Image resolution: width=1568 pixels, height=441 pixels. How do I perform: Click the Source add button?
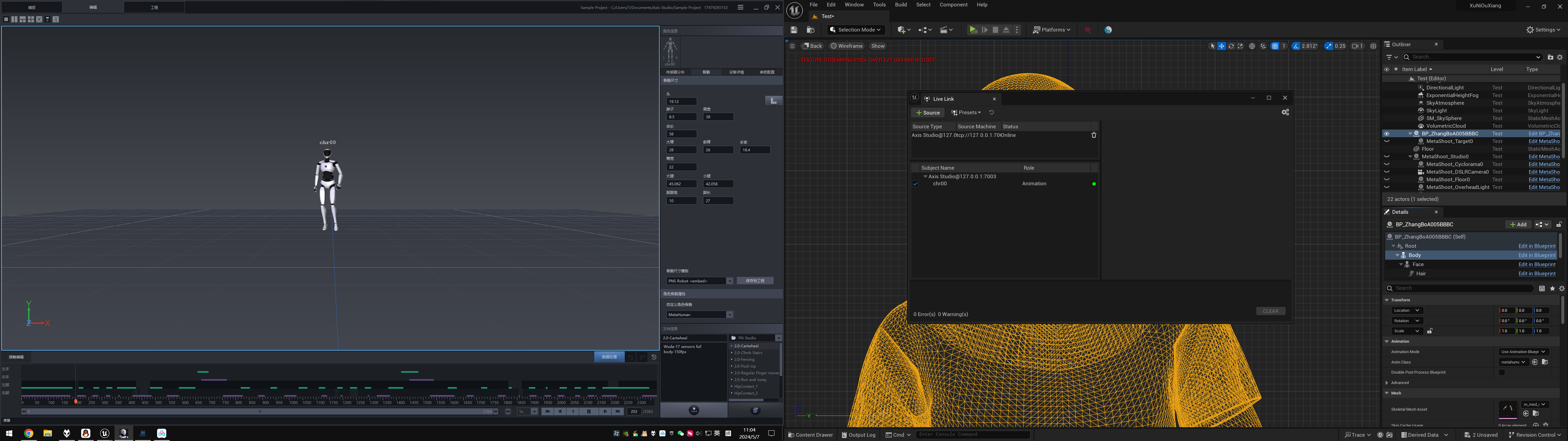[x=928, y=113]
